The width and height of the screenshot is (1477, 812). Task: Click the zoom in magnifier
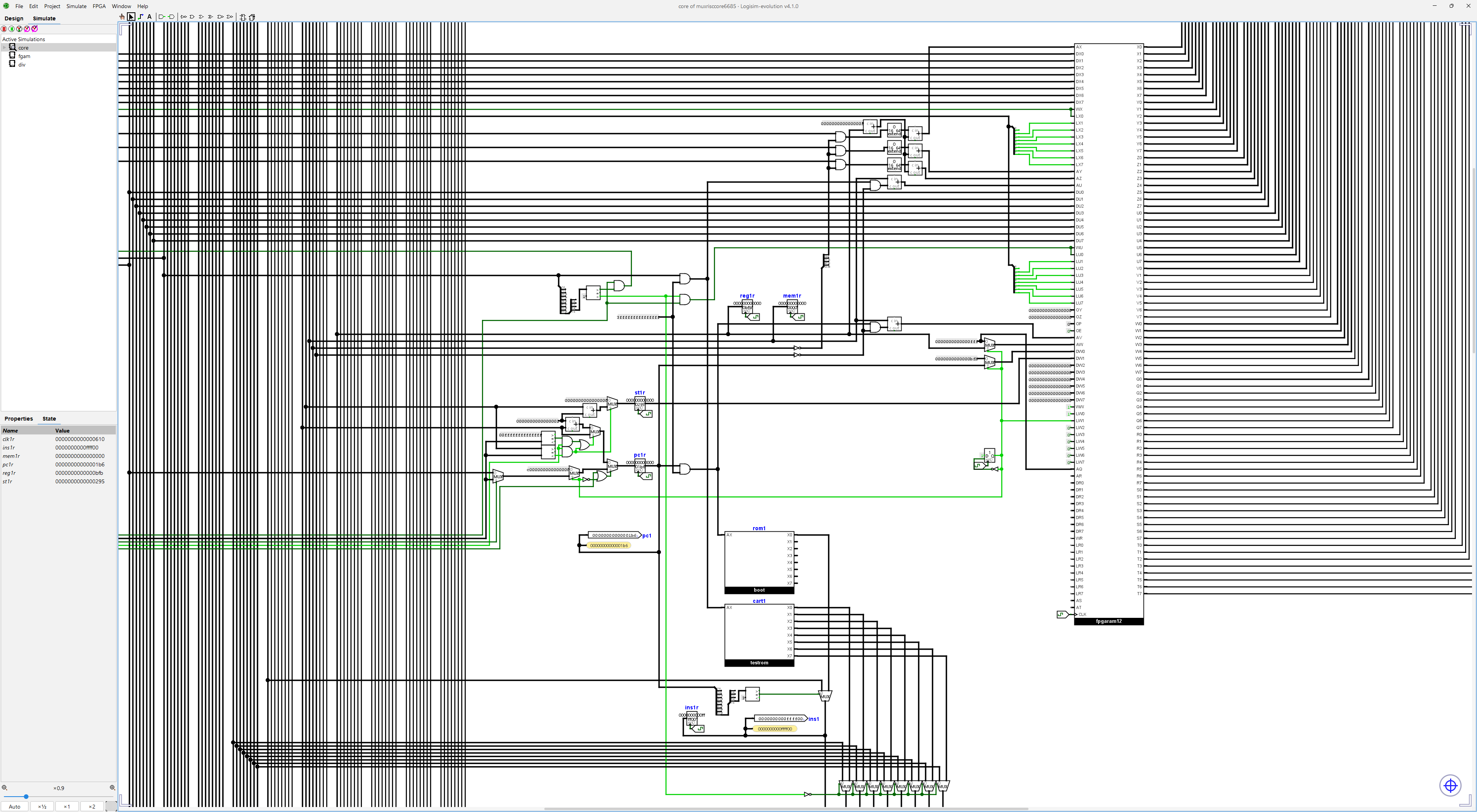112,788
